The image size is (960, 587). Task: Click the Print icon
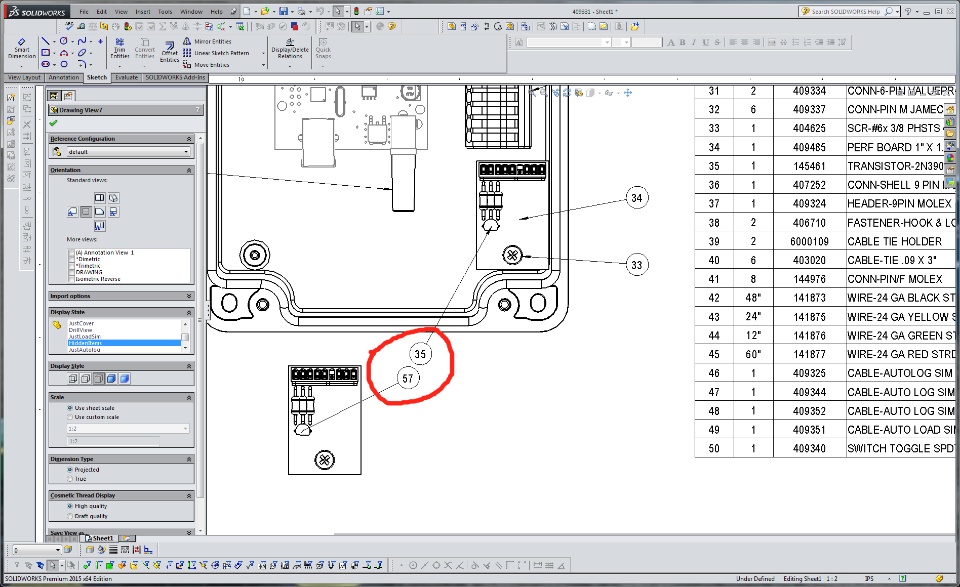tap(301, 11)
